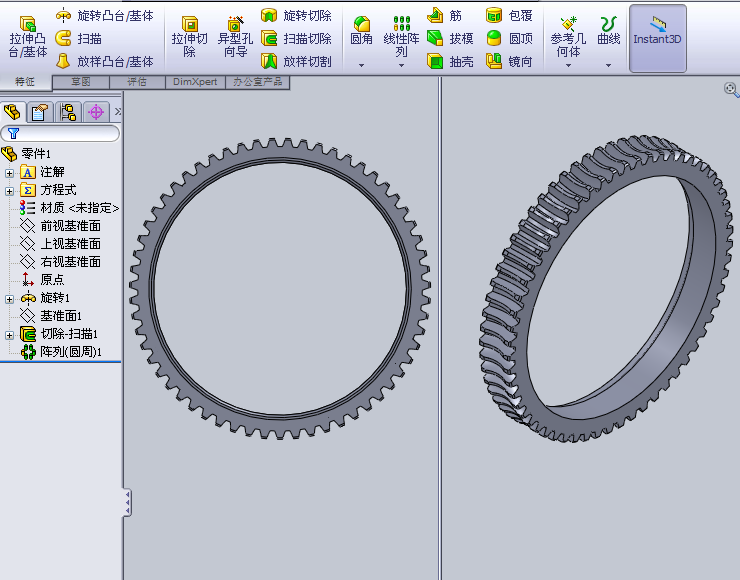Select the Equations (方程式) folder
The height and width of the screenshot is (580, 740).
(48, 190)
